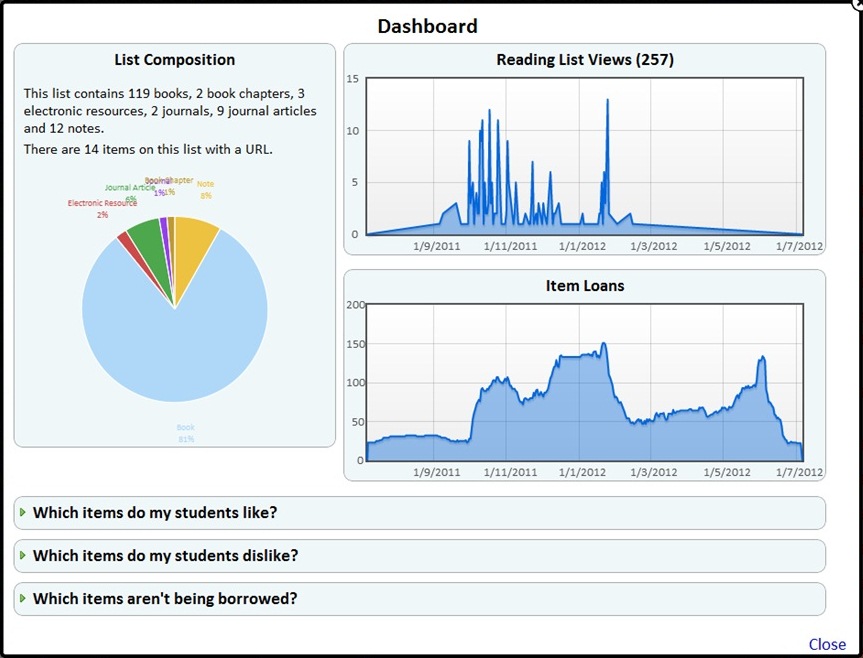Click the green arrow beside items not borrowed

23,598
